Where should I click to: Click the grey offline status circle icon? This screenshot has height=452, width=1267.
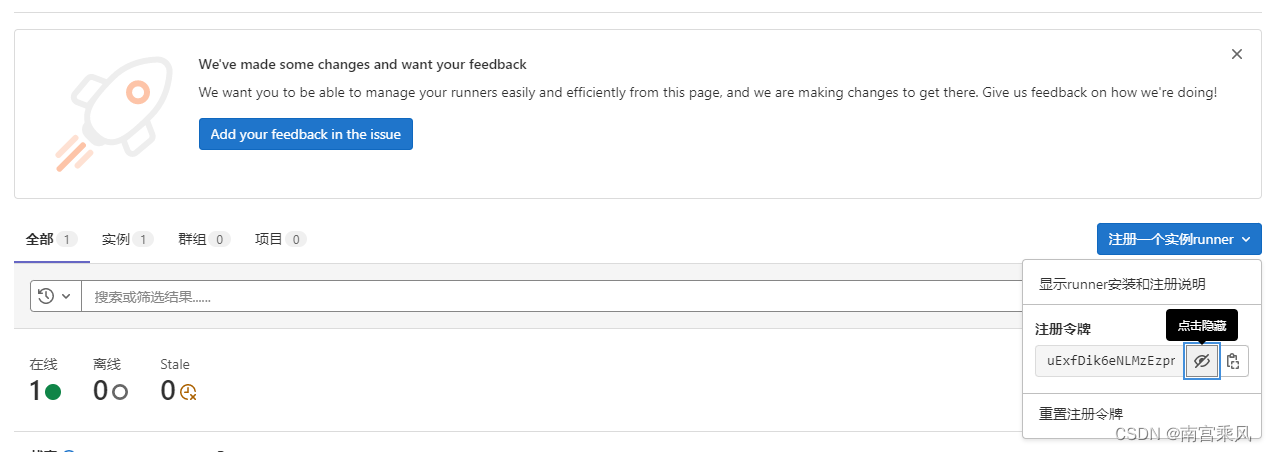click(120, 392)
